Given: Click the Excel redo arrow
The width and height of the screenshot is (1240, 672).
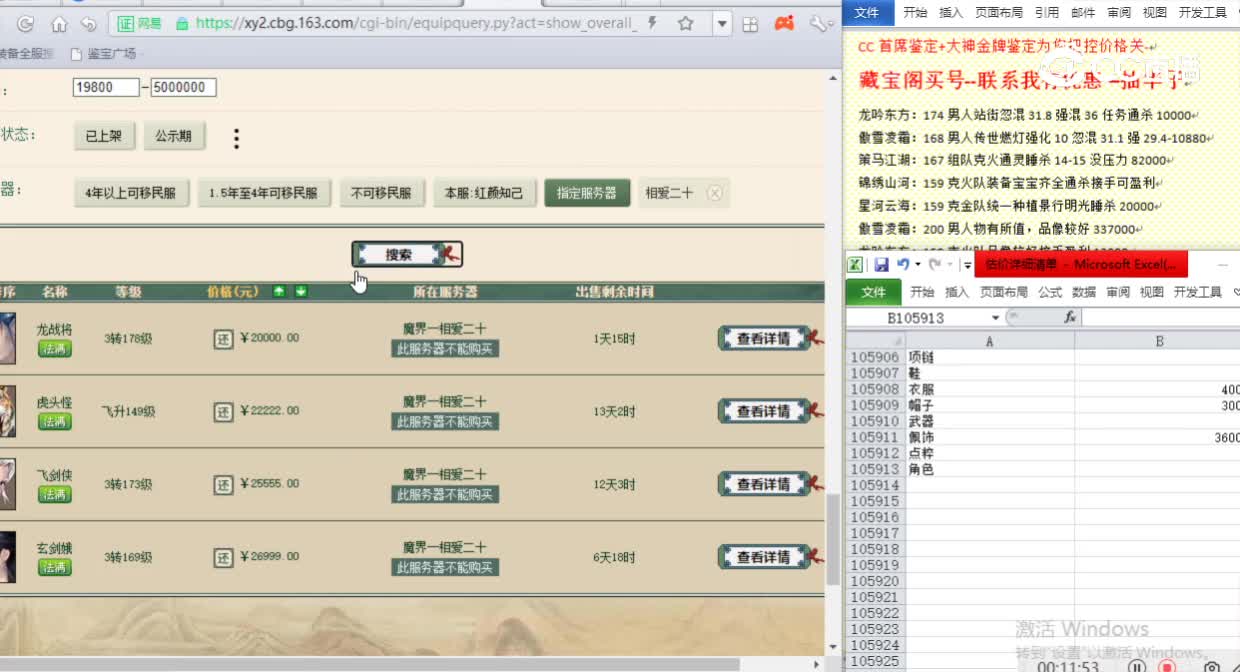Looking at the screenshot, I should pos(935,265).
